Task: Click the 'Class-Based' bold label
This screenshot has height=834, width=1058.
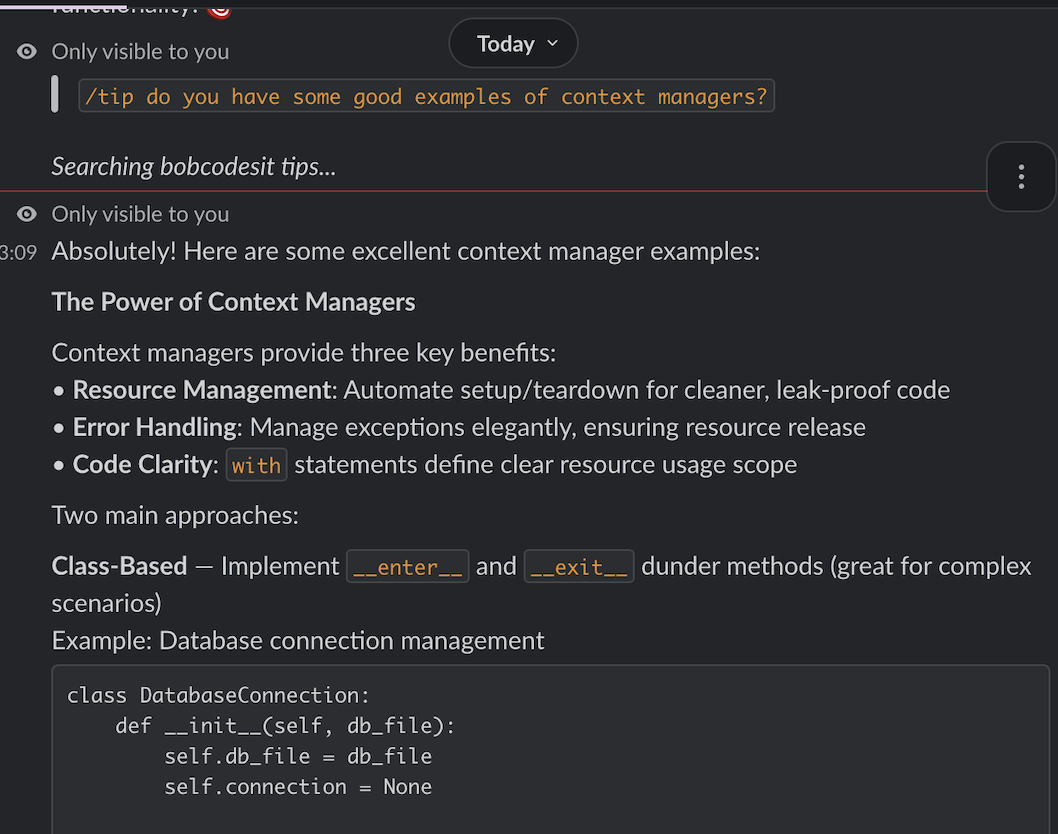Action: (x=119, y=565)
